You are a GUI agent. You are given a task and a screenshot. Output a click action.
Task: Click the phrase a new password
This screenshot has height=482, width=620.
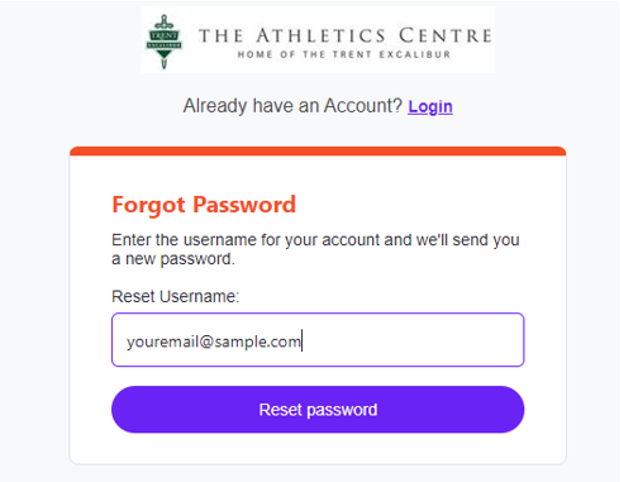tap(172, 259)
